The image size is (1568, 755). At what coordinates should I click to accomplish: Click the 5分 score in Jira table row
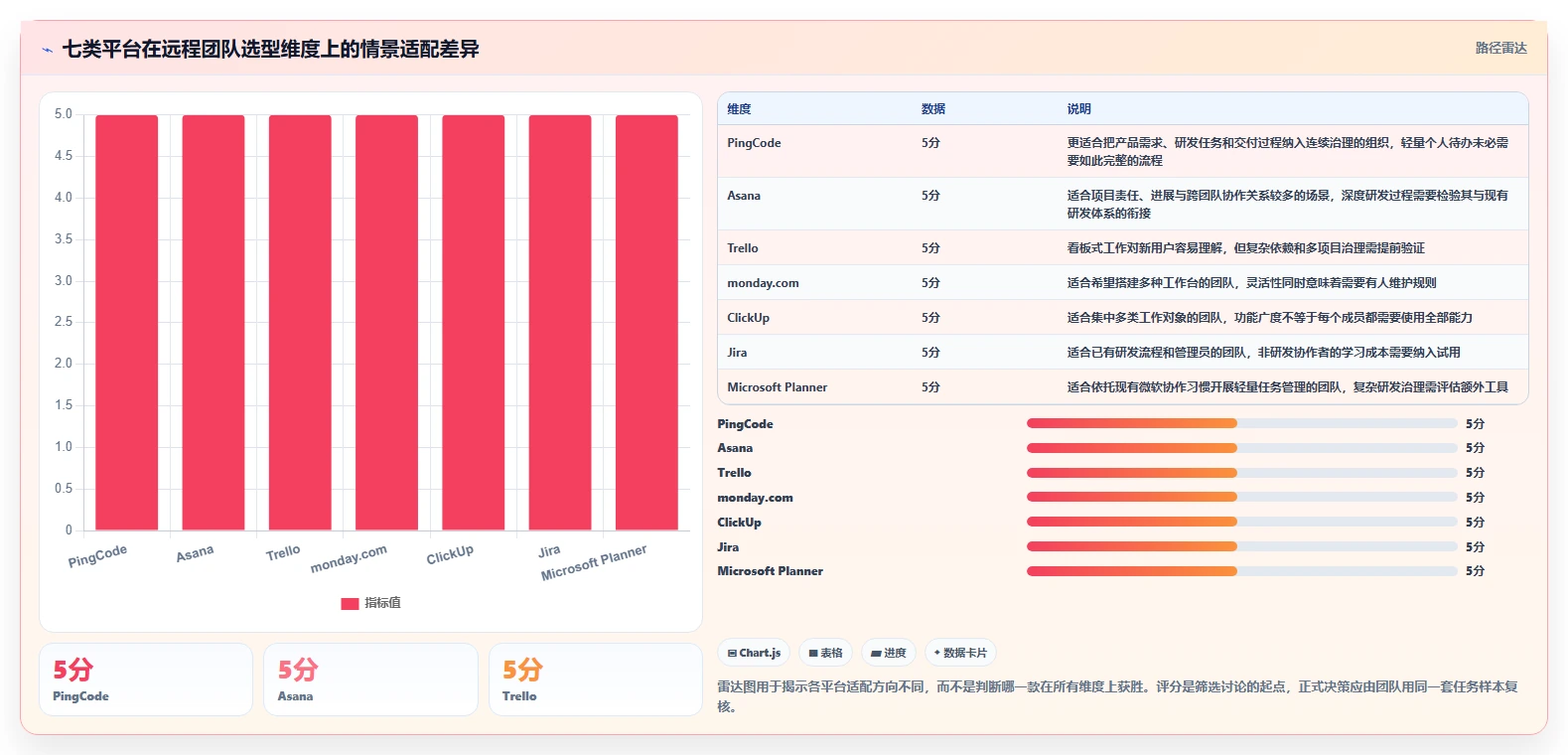pyautogui.click(x=930, y=353)
